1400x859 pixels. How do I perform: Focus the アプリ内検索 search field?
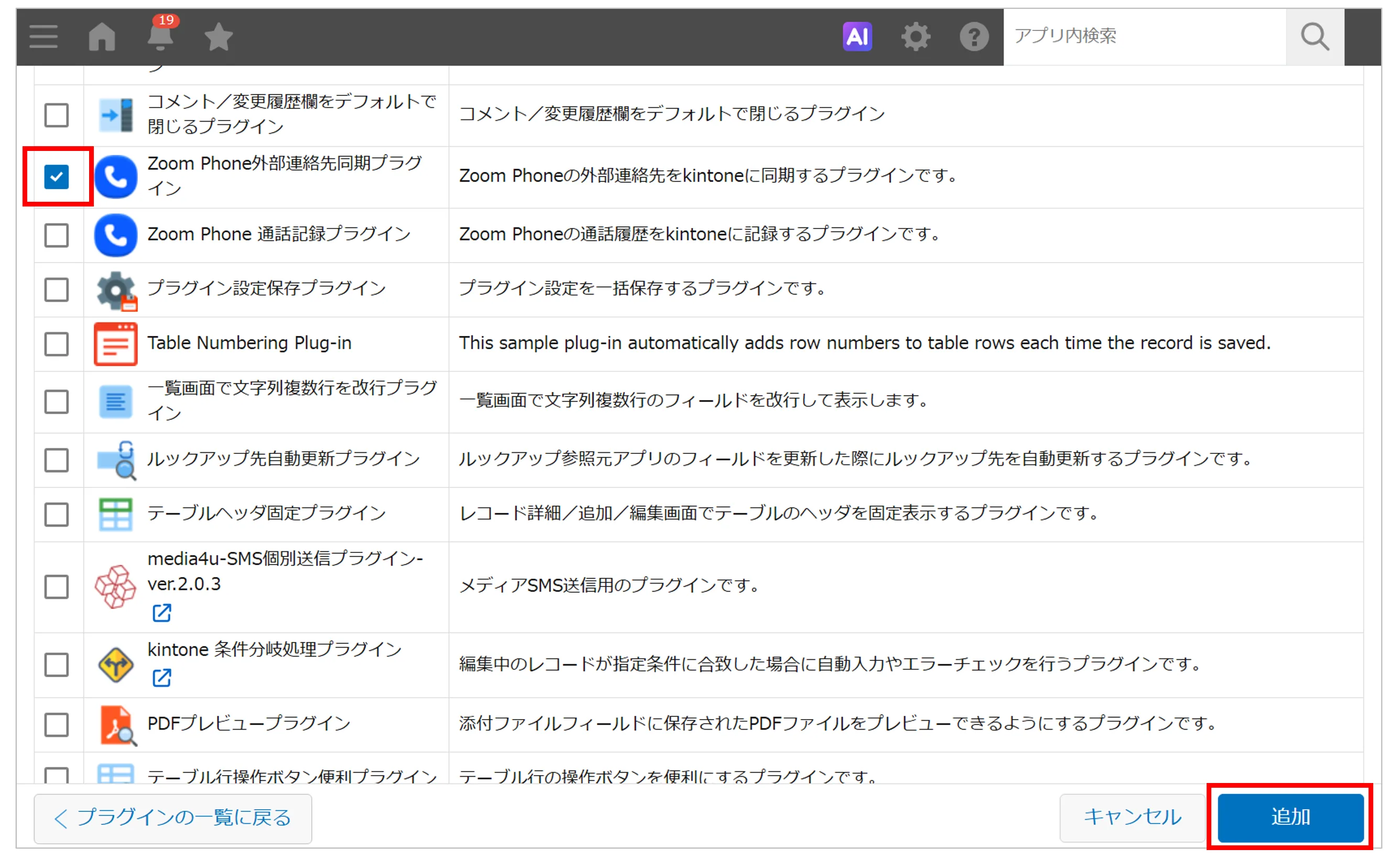point(1145,37)
